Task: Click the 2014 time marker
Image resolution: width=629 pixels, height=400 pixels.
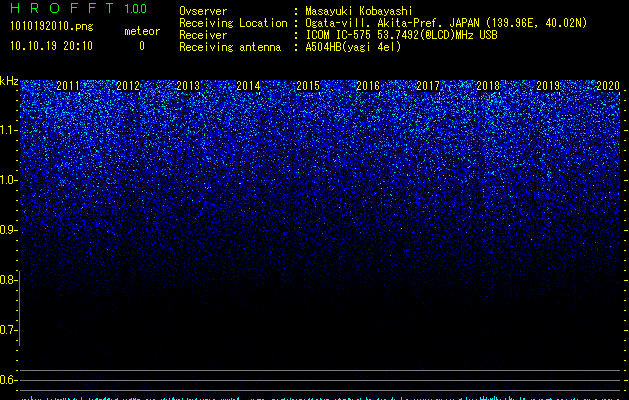Action: (x=248, y=86)
